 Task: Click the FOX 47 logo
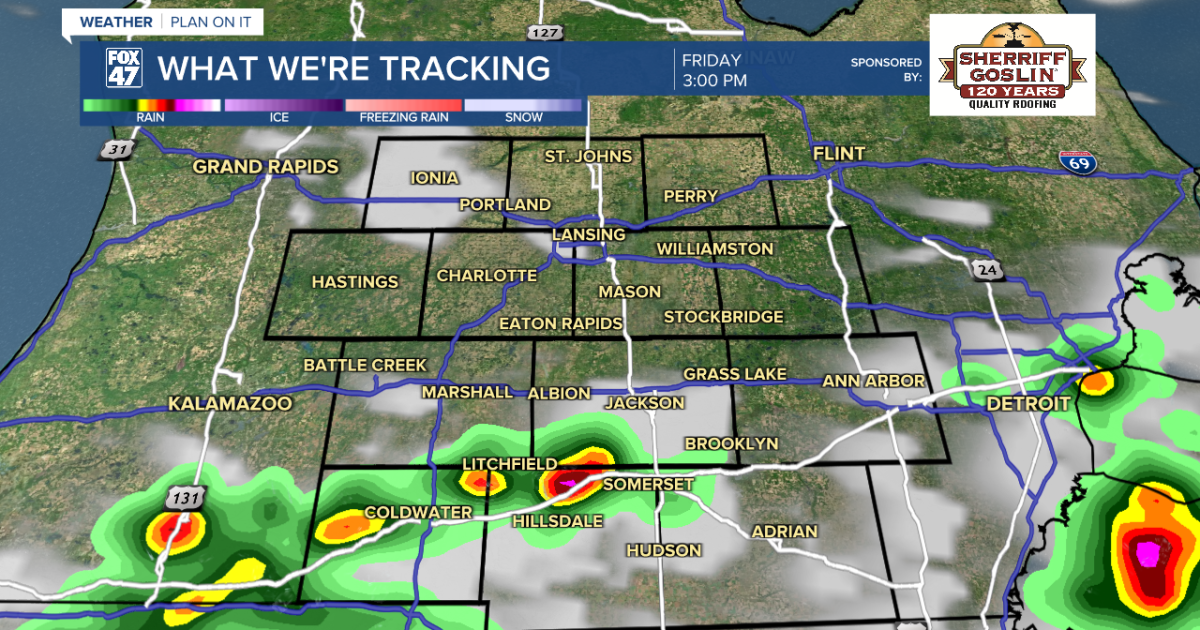pyautogui.click(x=124, y=69)
